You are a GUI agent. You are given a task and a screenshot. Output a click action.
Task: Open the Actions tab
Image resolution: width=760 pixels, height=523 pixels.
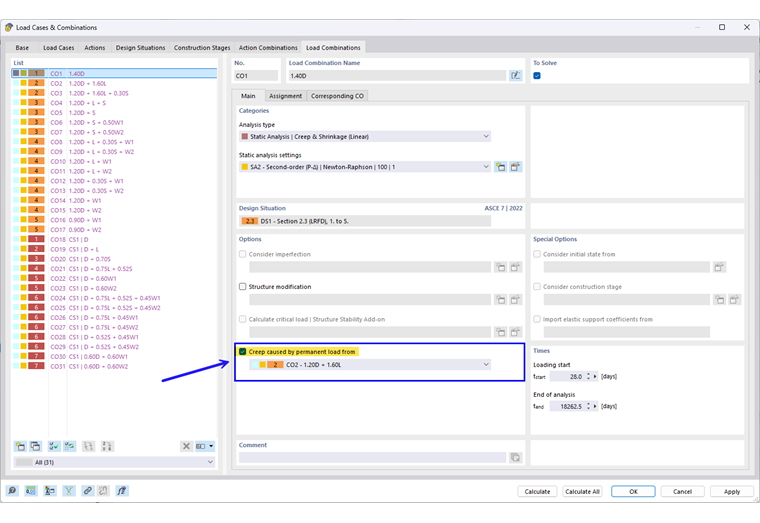pyautogui.click(x=95, y=48)
